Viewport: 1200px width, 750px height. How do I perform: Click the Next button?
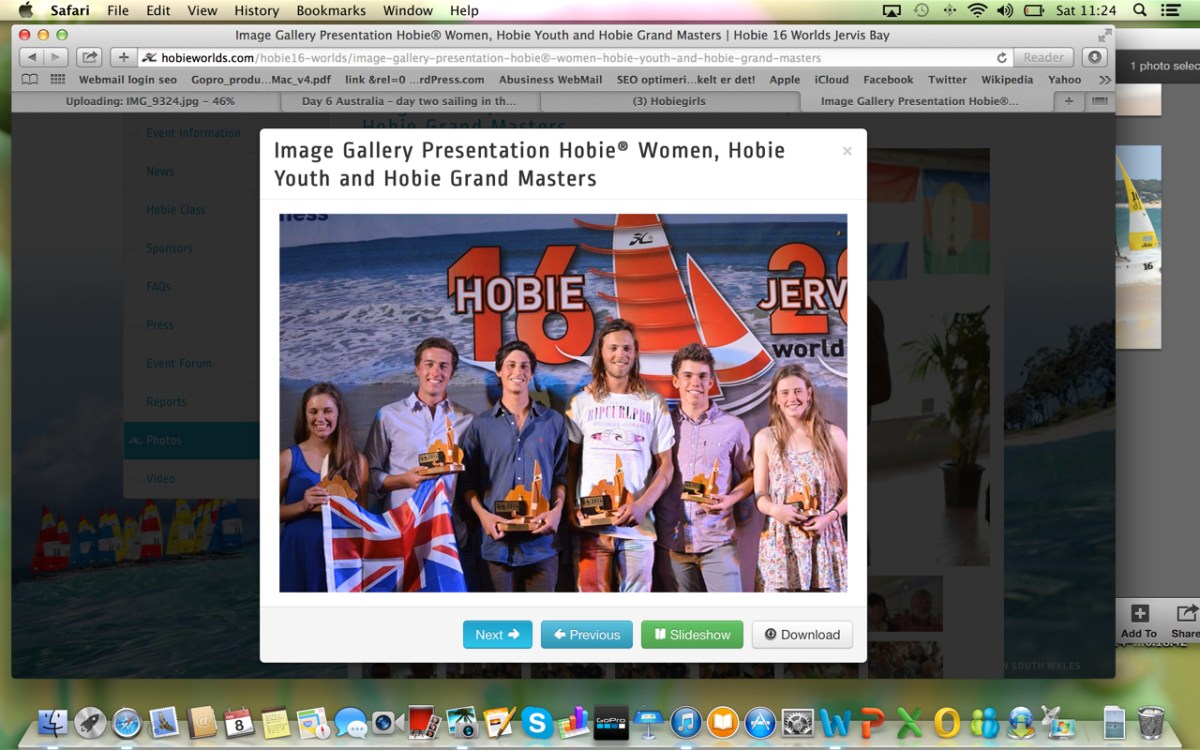(497, 635)
